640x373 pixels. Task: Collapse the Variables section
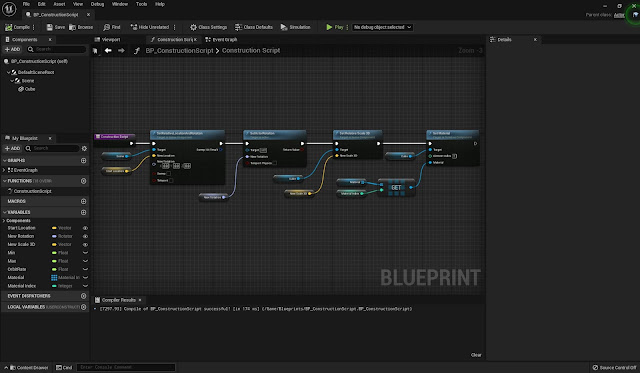[x=4, y=212]
